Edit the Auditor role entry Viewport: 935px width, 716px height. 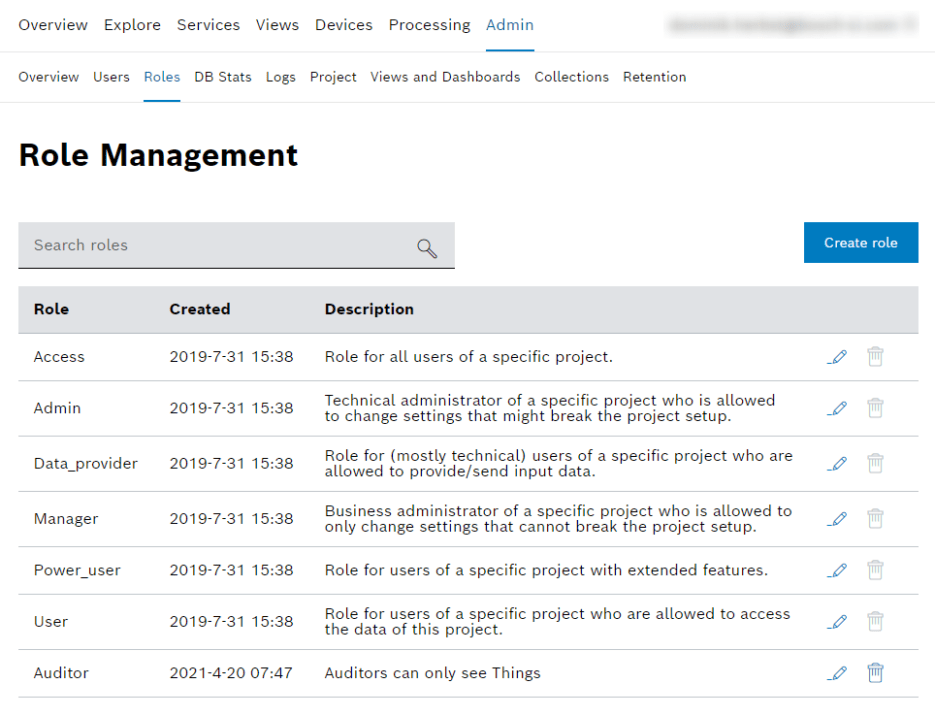(837, 673)
